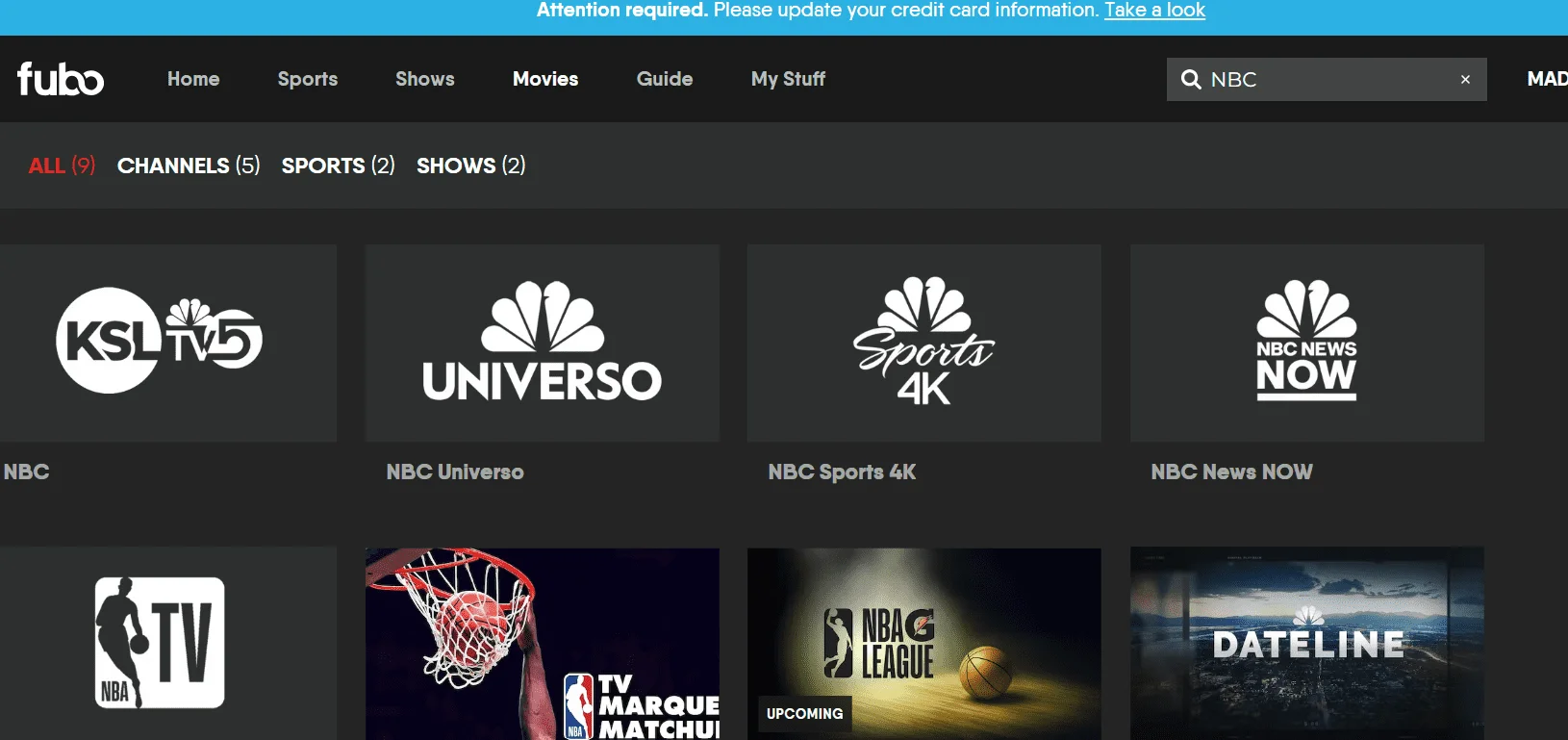Open the NBA G League thumbnail
This screenshot has height=740, width=1568.
(924, 644)
